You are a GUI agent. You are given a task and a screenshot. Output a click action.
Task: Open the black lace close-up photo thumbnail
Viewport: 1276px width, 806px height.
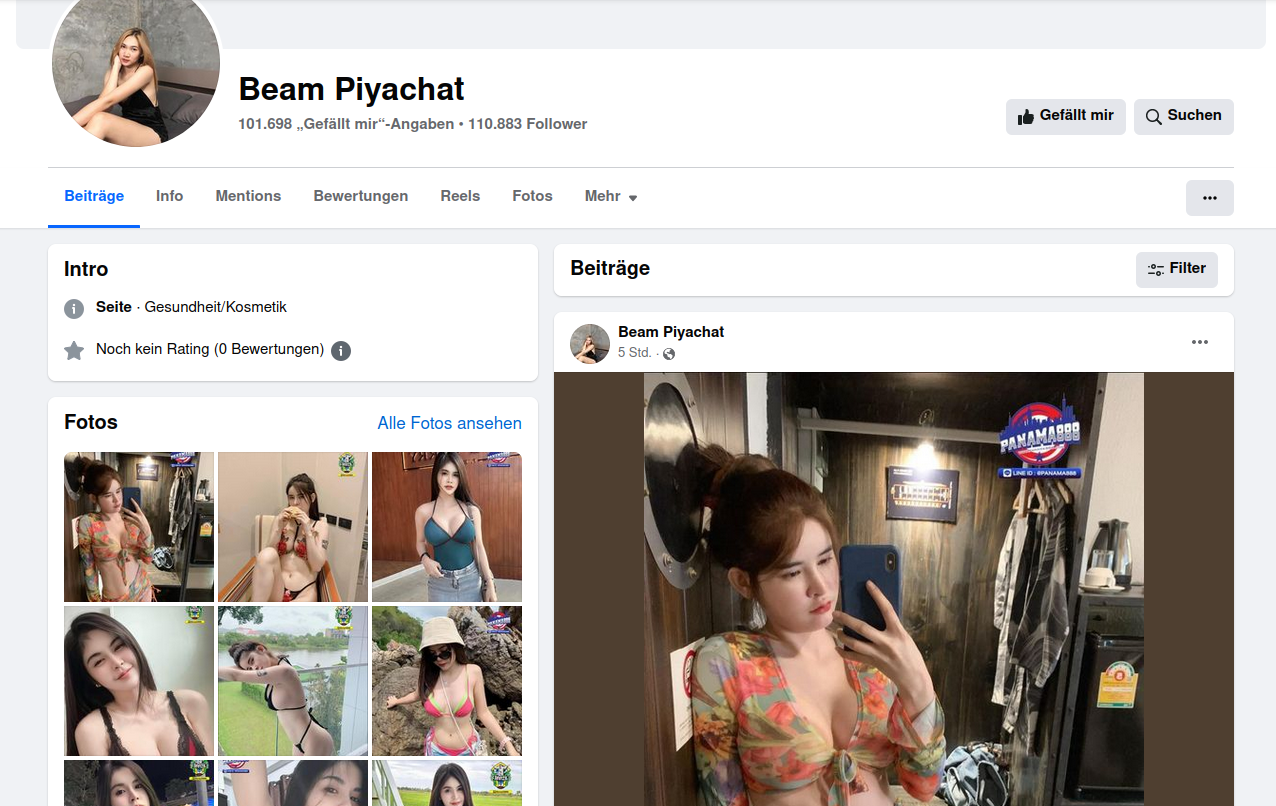(x=139, y=681)
